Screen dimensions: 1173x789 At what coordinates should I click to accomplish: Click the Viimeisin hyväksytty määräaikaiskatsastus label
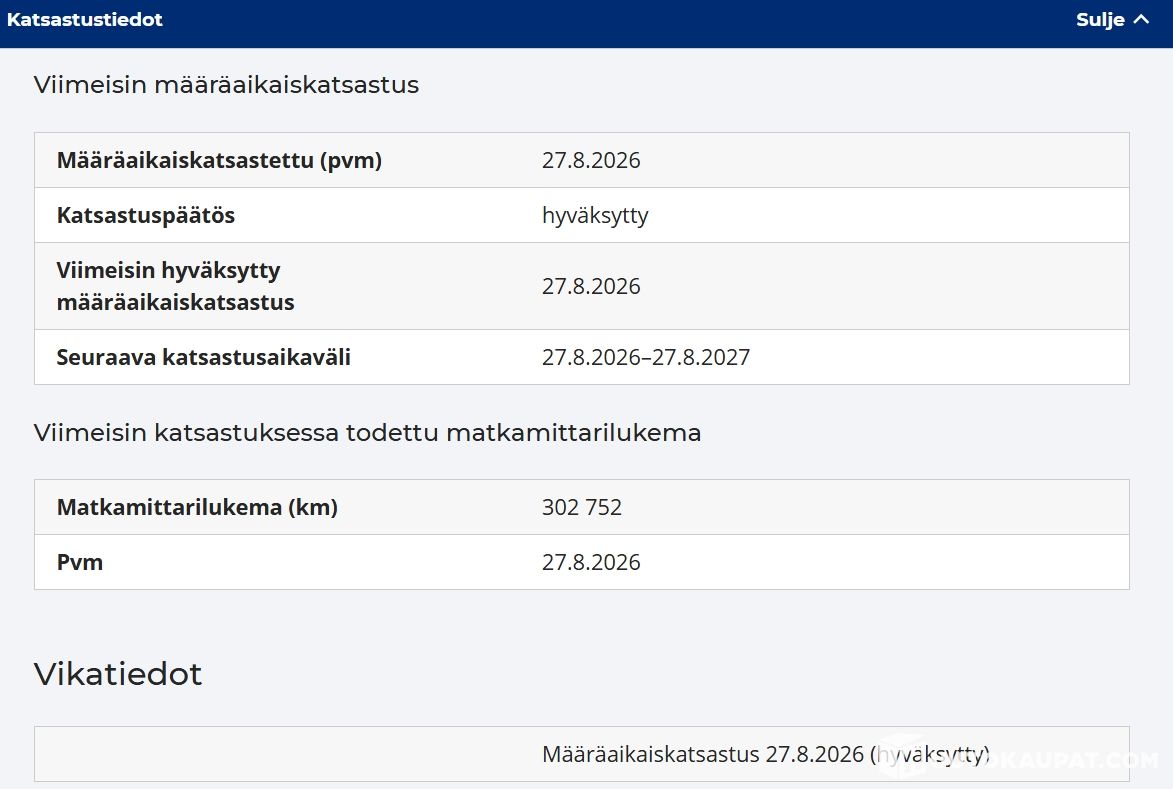pyautogui.click(x=175, y=286)
